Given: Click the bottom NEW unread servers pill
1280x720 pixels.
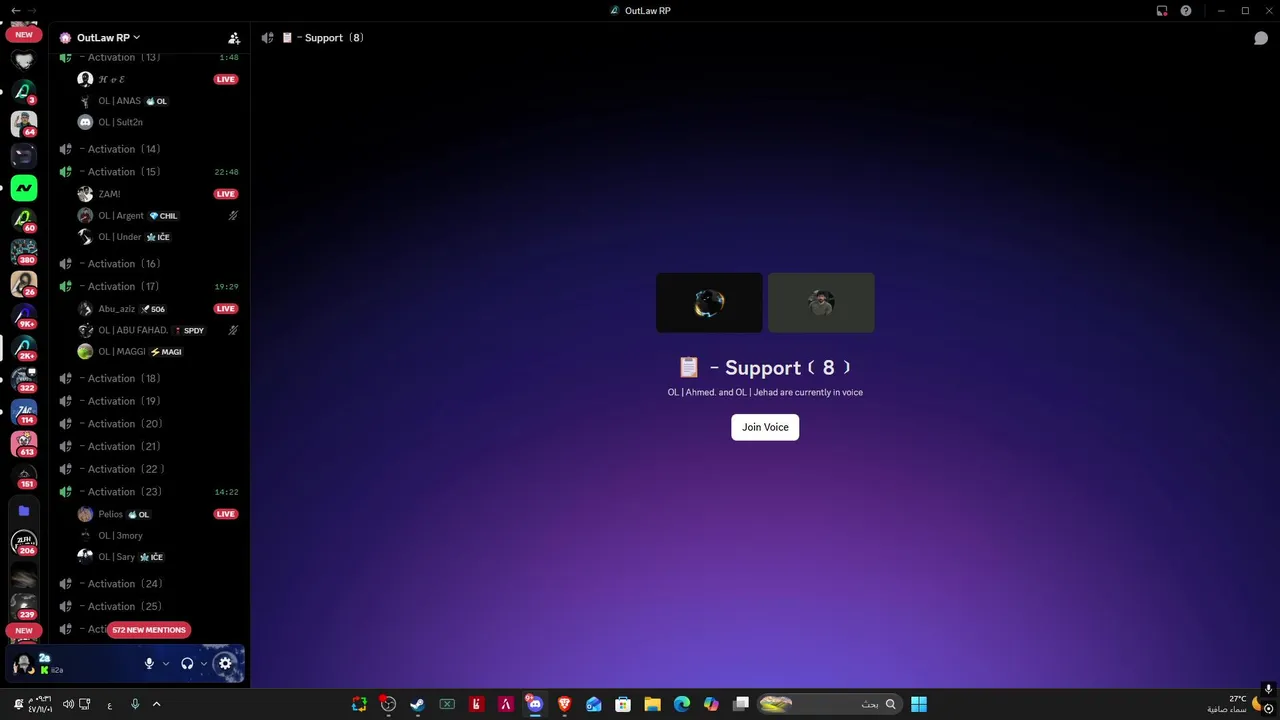Looking at the screenshot, I should pyautogui.click(x=24, y=631).
